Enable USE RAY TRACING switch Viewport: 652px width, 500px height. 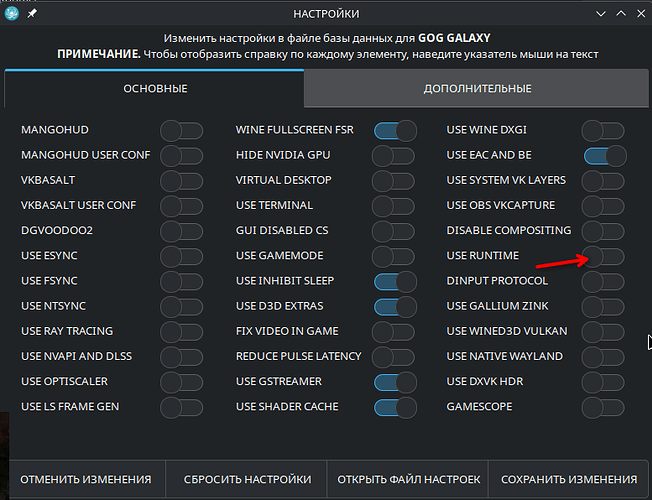(181, 331)
